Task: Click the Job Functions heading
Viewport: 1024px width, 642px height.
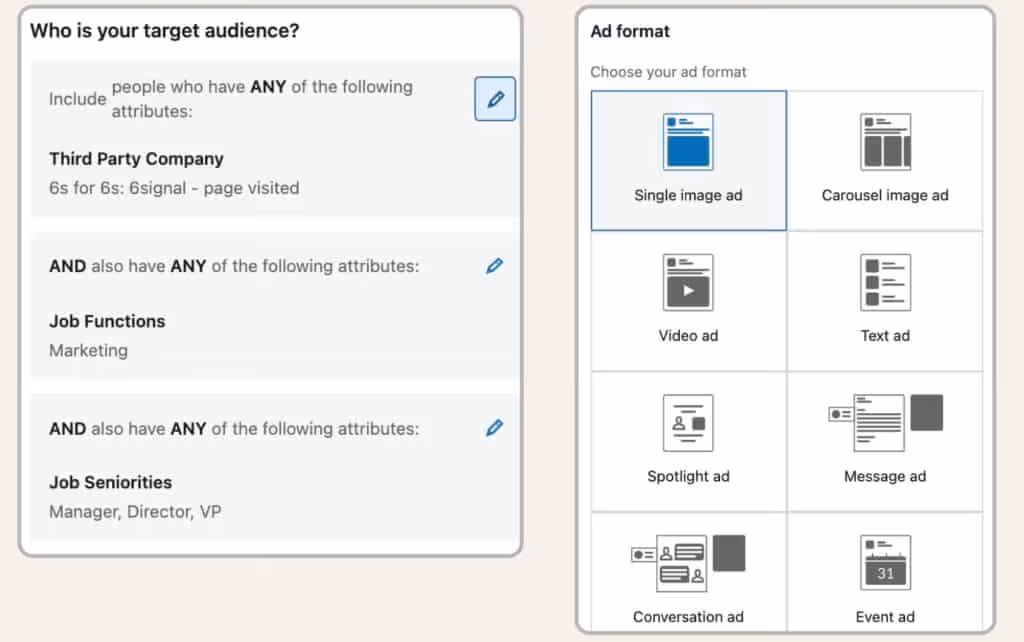Action: (107, 321)
